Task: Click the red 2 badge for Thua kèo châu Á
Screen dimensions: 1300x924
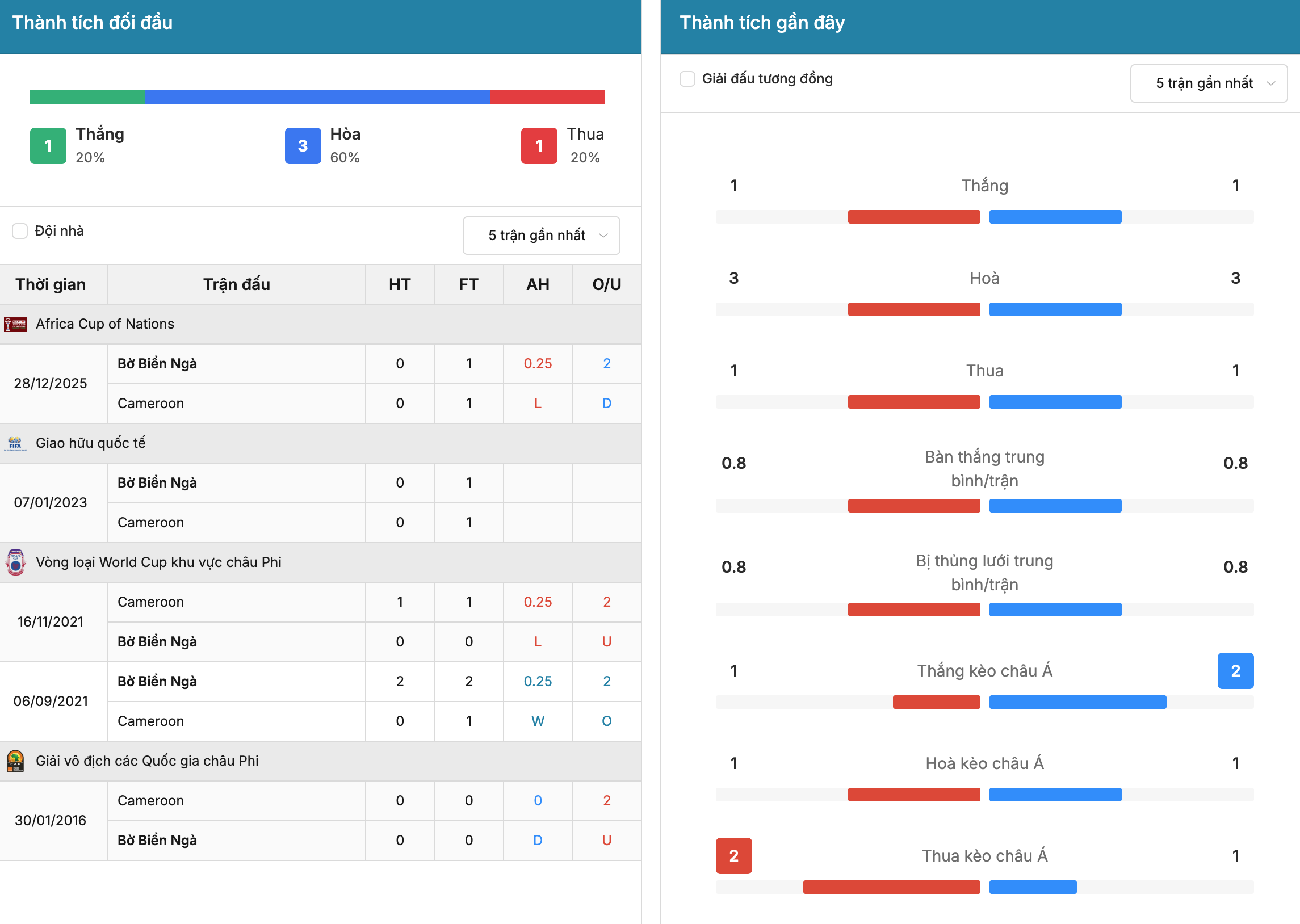Action: 734,856
